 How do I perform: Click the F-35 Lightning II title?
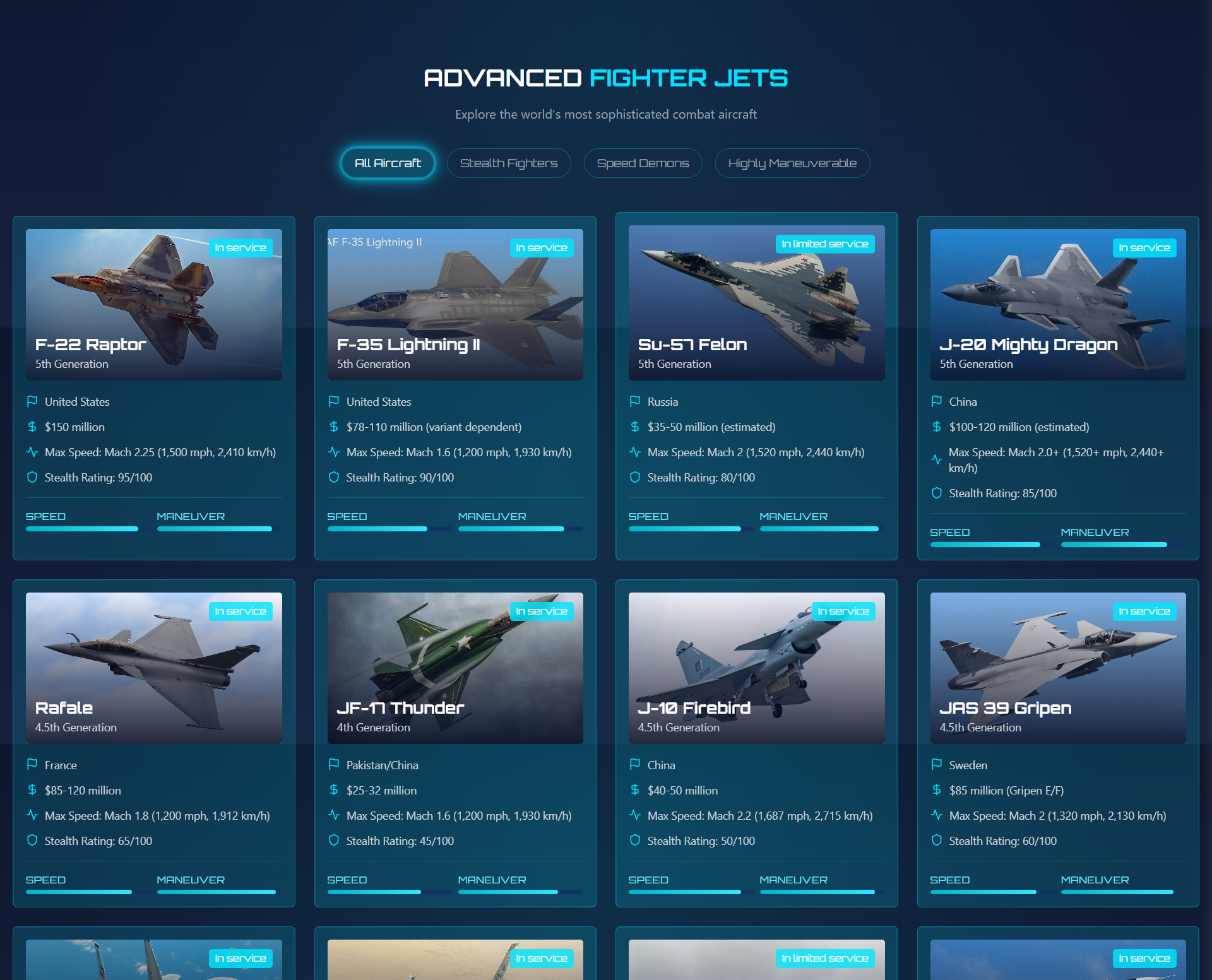click(x=408, y=345)
